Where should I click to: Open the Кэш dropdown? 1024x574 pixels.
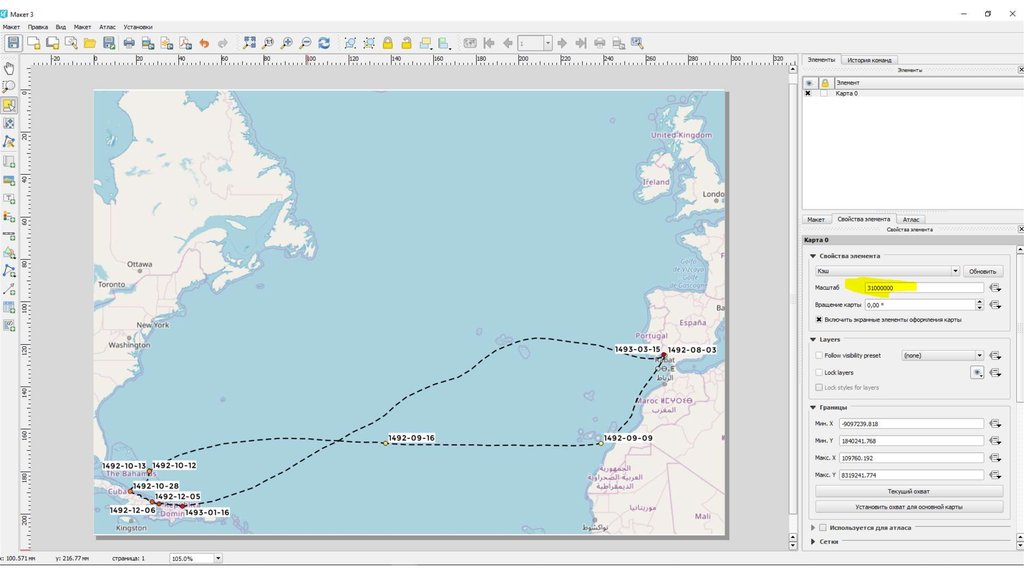point(887,271)
